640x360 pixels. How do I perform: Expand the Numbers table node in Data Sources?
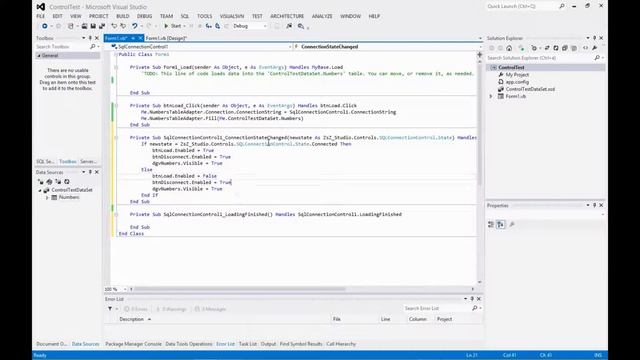click(47, 198)
